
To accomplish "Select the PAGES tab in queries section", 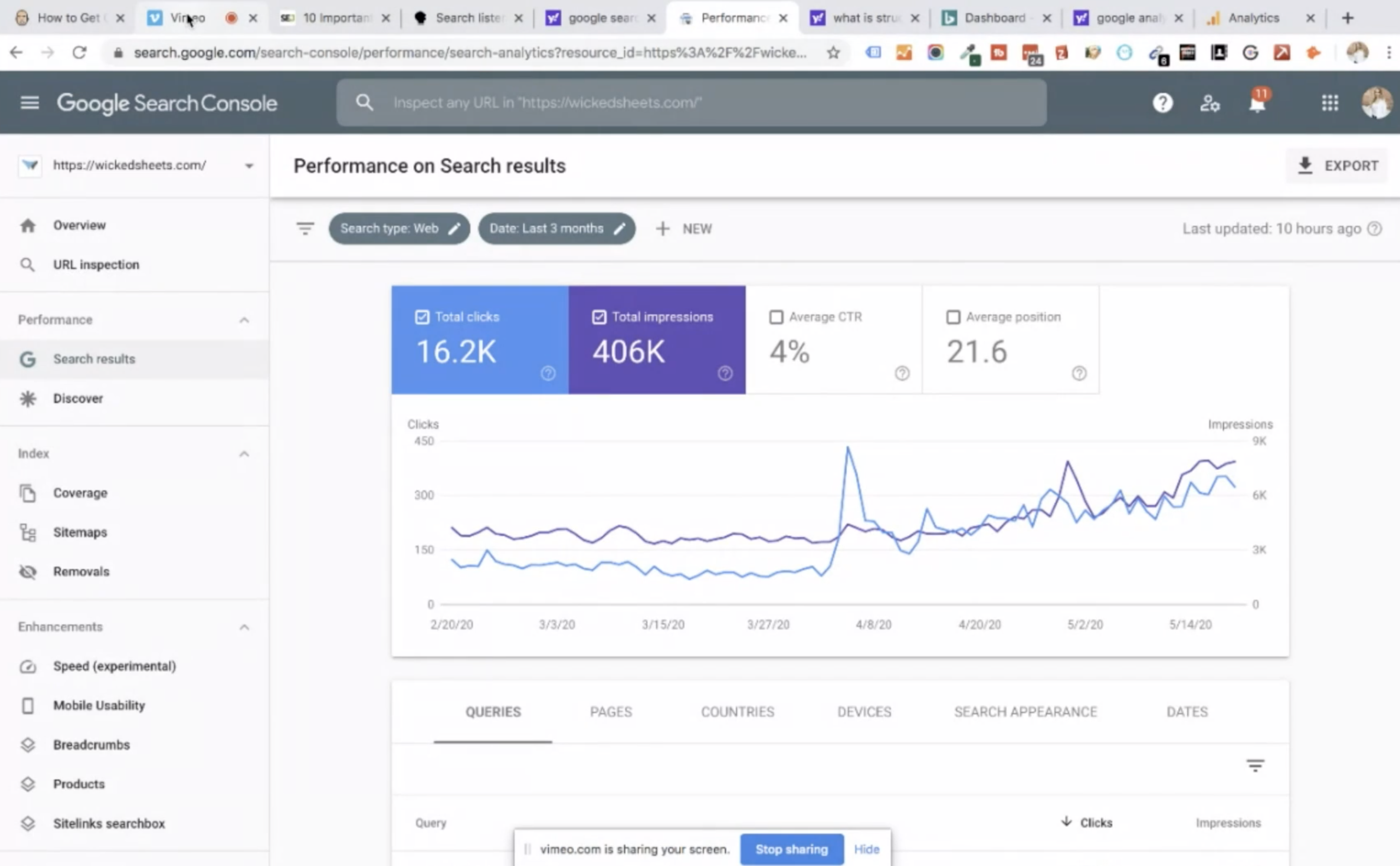I will [x=610, y=711].
